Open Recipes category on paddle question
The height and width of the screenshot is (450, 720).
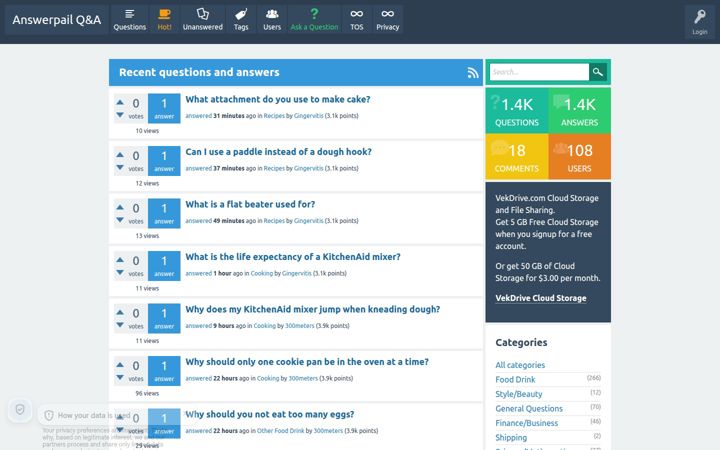coord(274,169)
